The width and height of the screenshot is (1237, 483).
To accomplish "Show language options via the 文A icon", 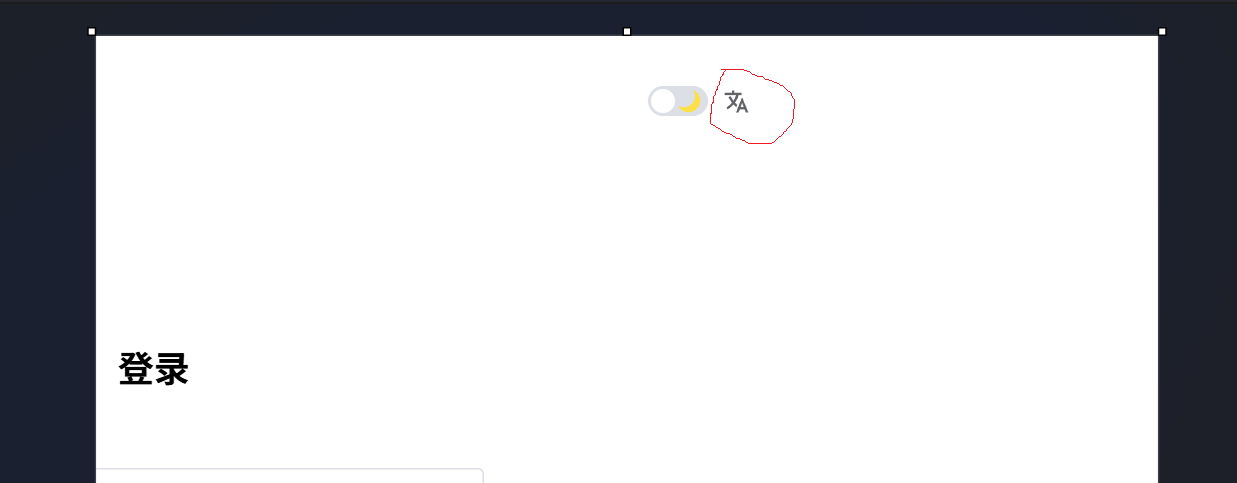I will (x=736, y=102).
